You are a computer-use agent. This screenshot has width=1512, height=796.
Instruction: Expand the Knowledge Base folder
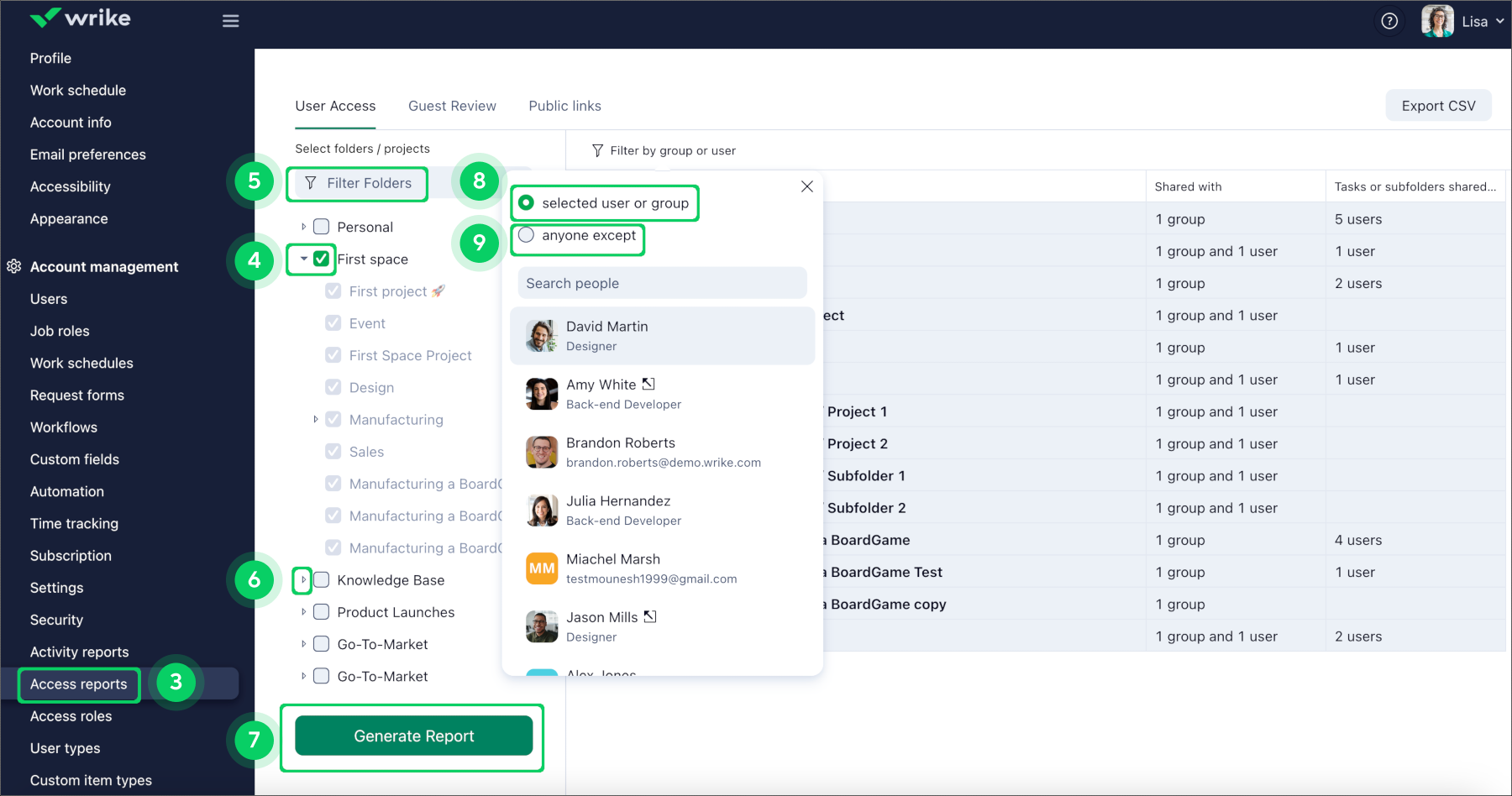(303, 579)
